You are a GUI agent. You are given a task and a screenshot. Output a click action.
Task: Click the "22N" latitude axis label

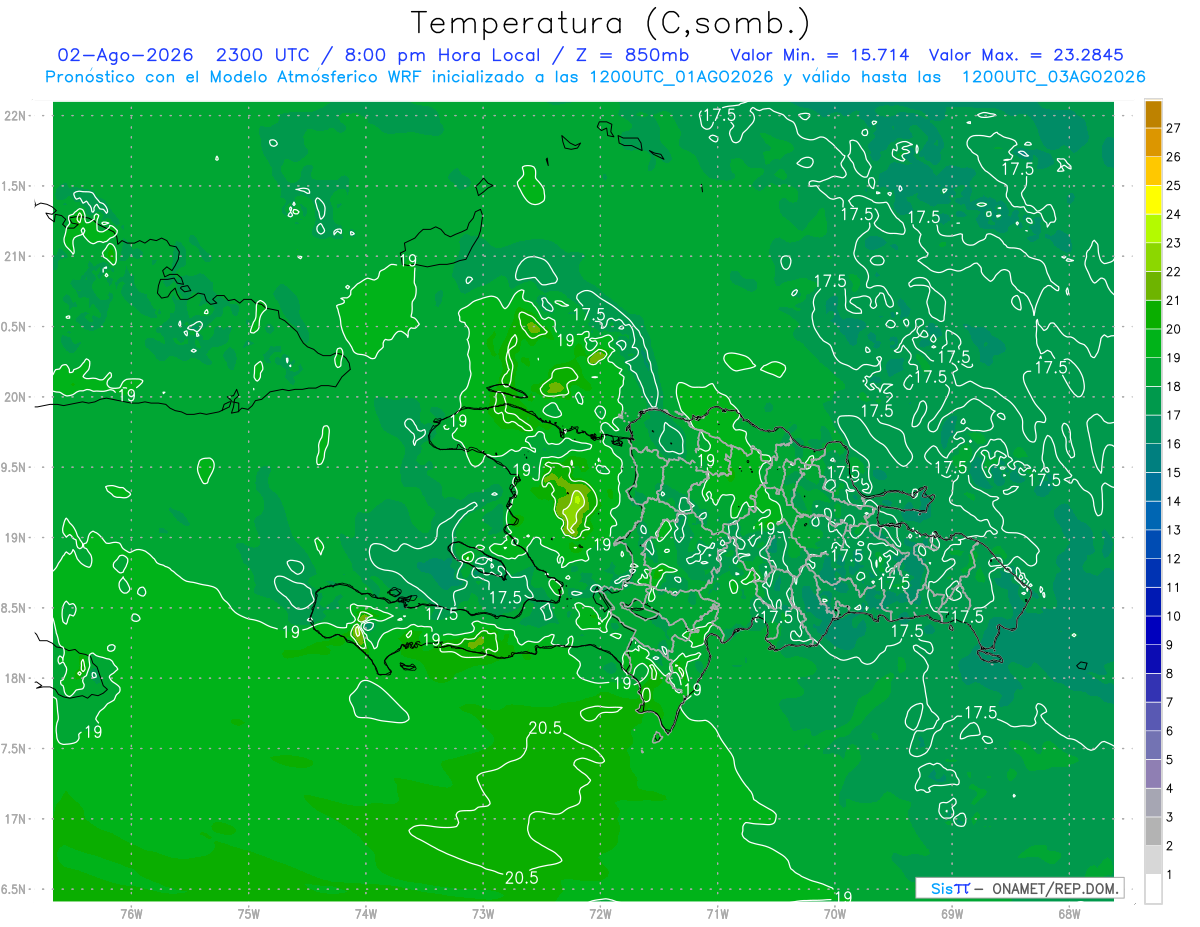pyautogui.click(x=15, y=115)
